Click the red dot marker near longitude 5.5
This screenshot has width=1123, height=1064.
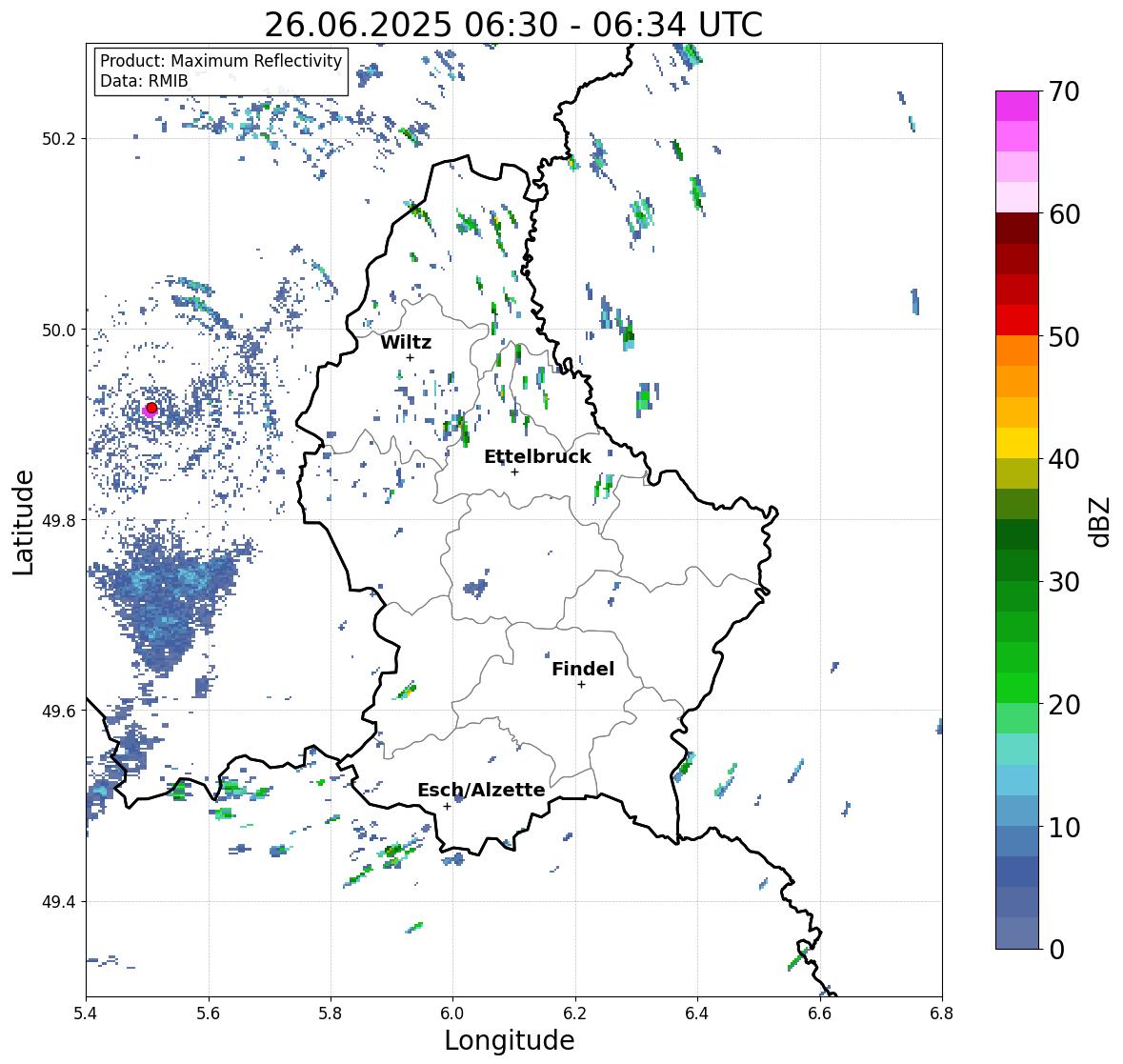[x=151, y=408]
